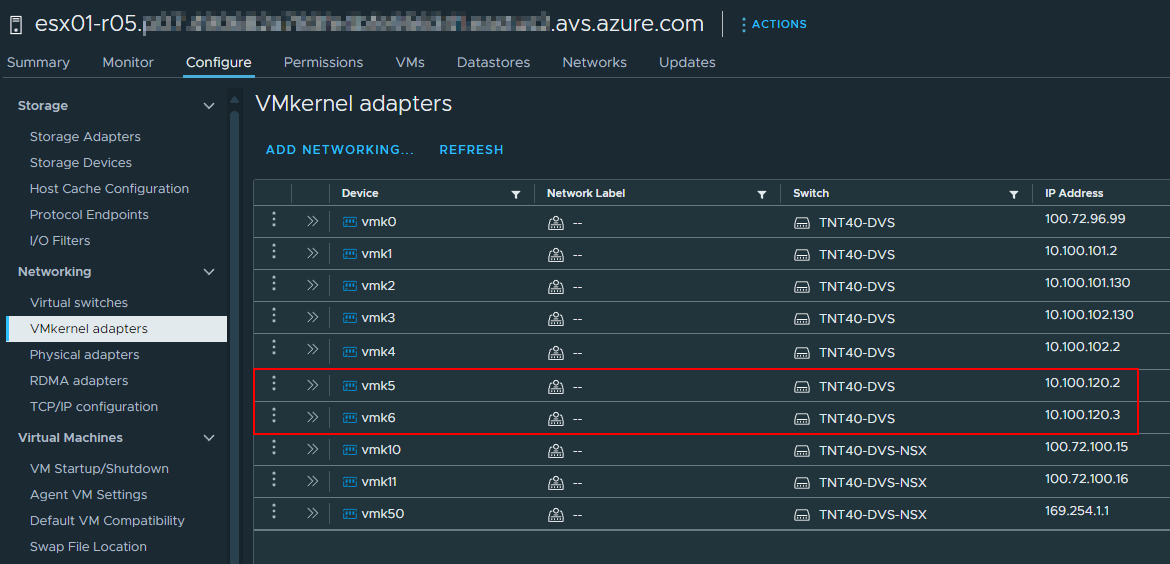
Task: Open the three-dot menu for vmk5
Action: (274, 383)
